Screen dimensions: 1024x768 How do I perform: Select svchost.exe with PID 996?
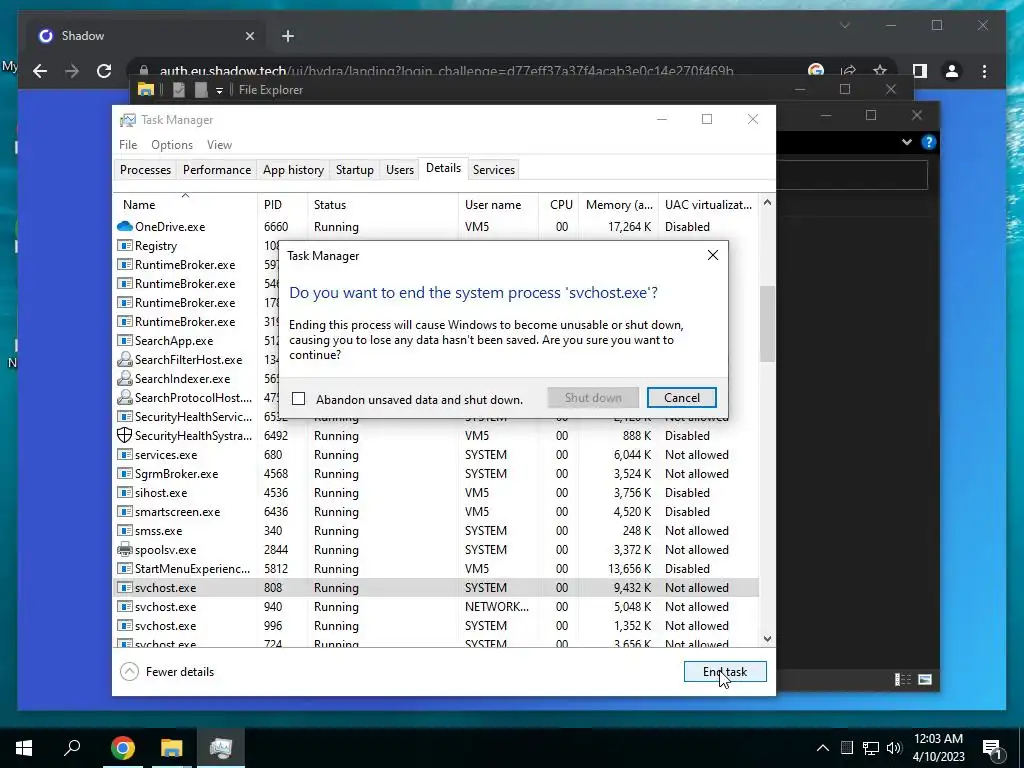pos(436,626)
